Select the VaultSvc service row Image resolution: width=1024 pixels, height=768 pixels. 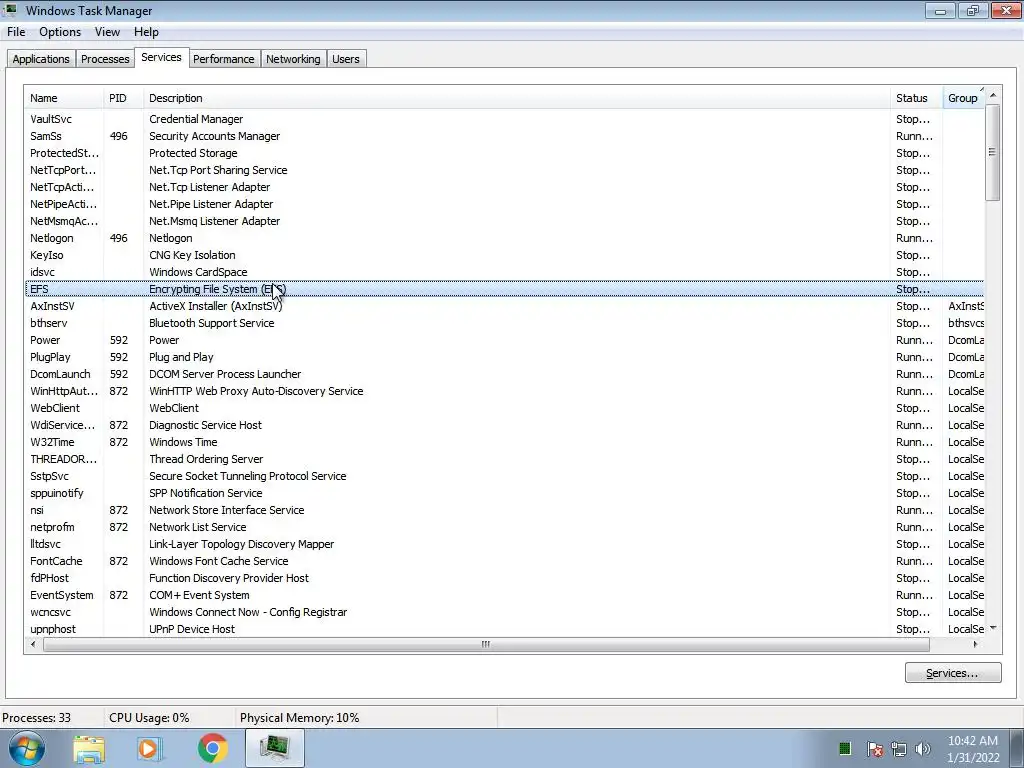tap(504, 119)
